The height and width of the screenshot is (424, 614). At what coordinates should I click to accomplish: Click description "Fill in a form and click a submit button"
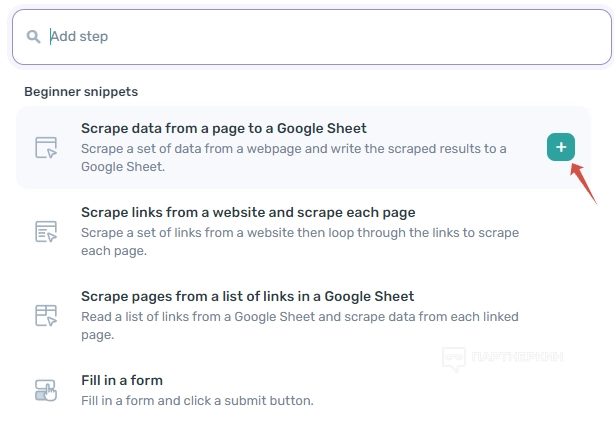pos(197,400)
